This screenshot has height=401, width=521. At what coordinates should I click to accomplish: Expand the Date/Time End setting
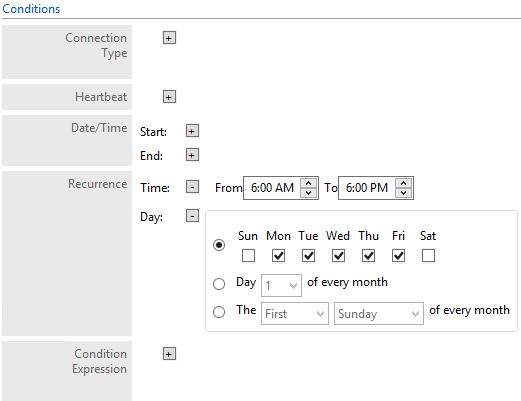[x=192, y=155]
